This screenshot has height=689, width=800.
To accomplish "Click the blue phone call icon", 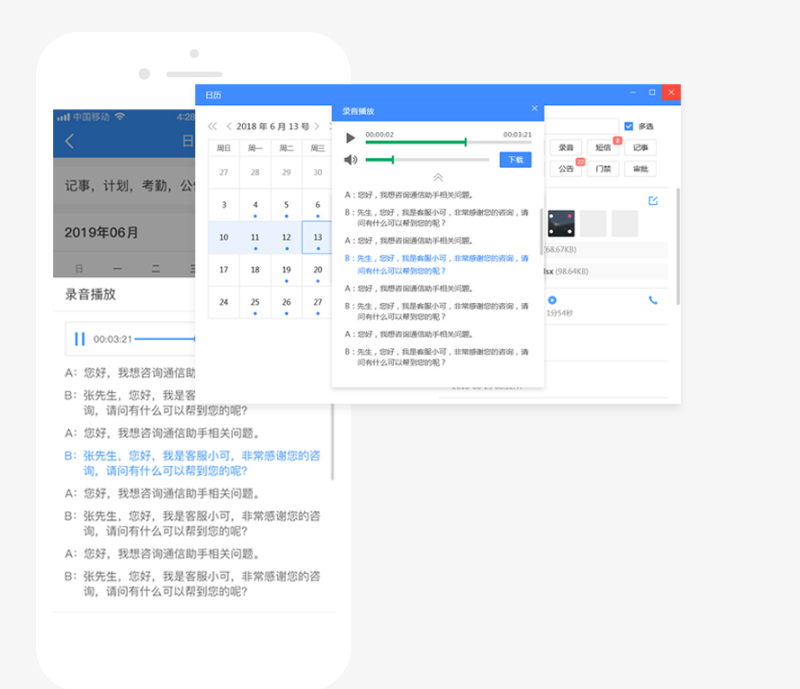I will pyautogui.click(x=653, y=301).
